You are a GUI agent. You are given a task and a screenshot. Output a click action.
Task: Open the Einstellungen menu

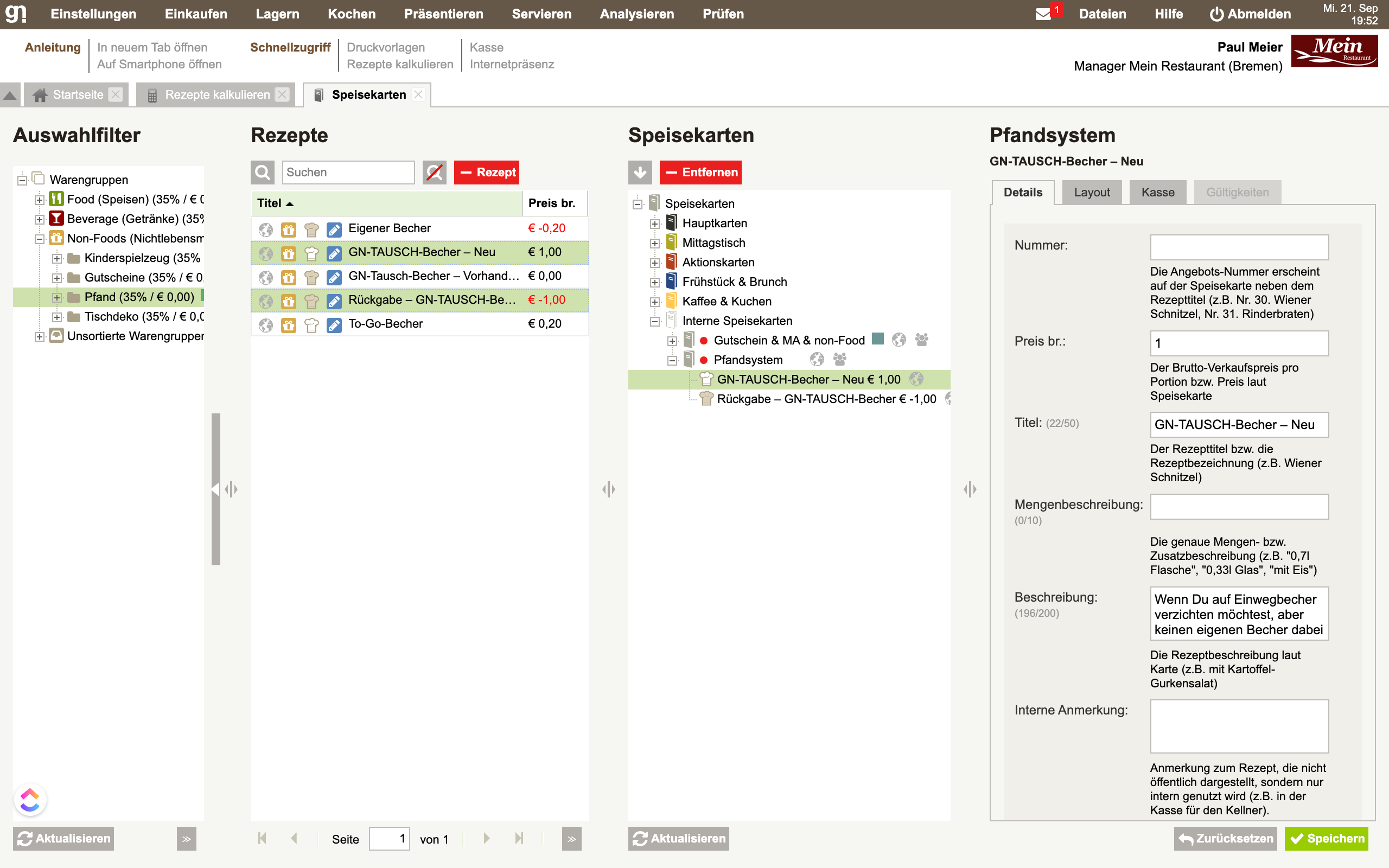pyautogui.click(x=93, y=14)
